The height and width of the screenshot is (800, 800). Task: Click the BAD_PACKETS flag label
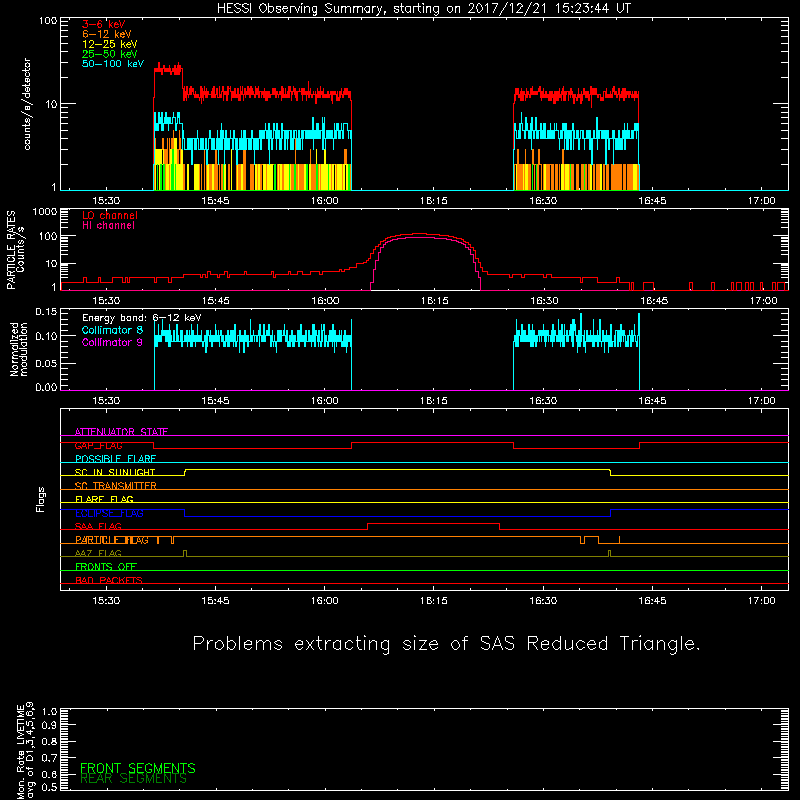click(x=109, y=580)
